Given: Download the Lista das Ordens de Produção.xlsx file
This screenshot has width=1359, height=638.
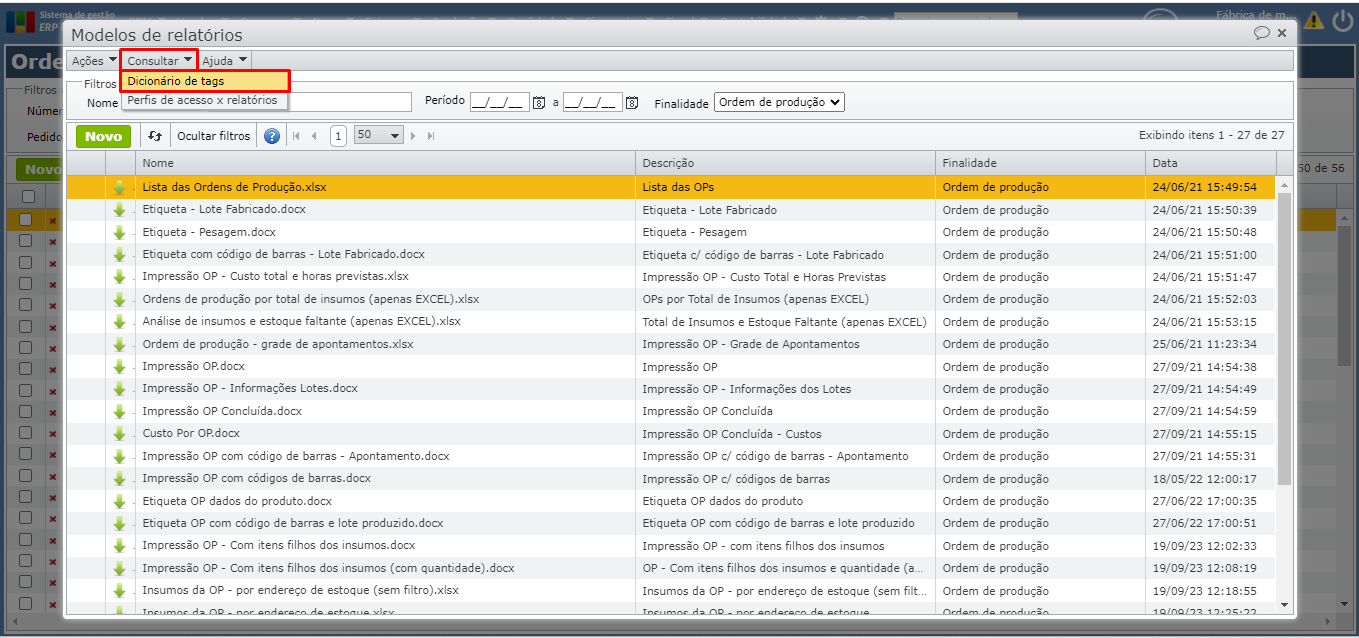Looking at the screenshot, I should [x=120, y=187].
